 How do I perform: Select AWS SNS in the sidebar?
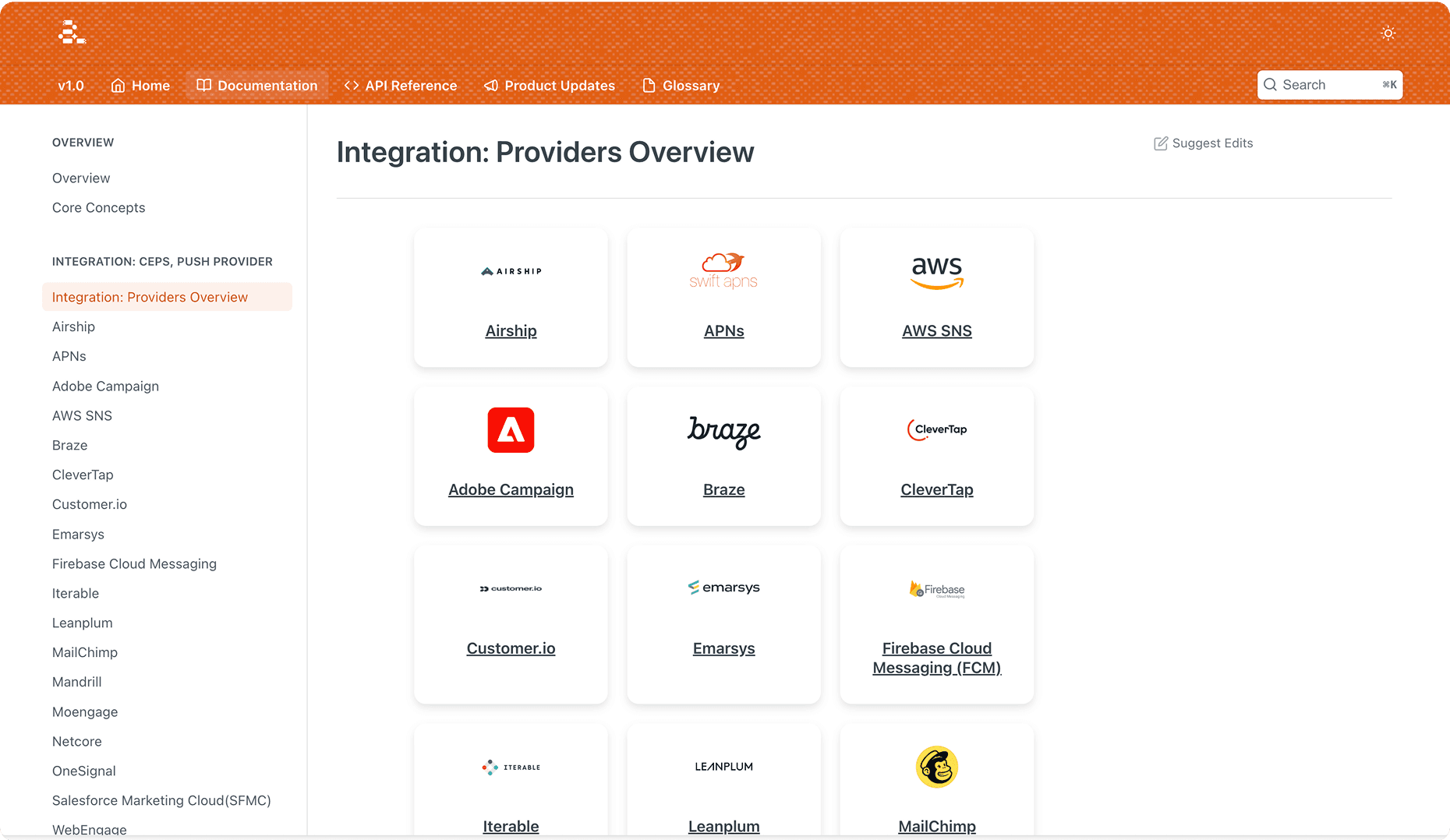click(x=82, y=416)
